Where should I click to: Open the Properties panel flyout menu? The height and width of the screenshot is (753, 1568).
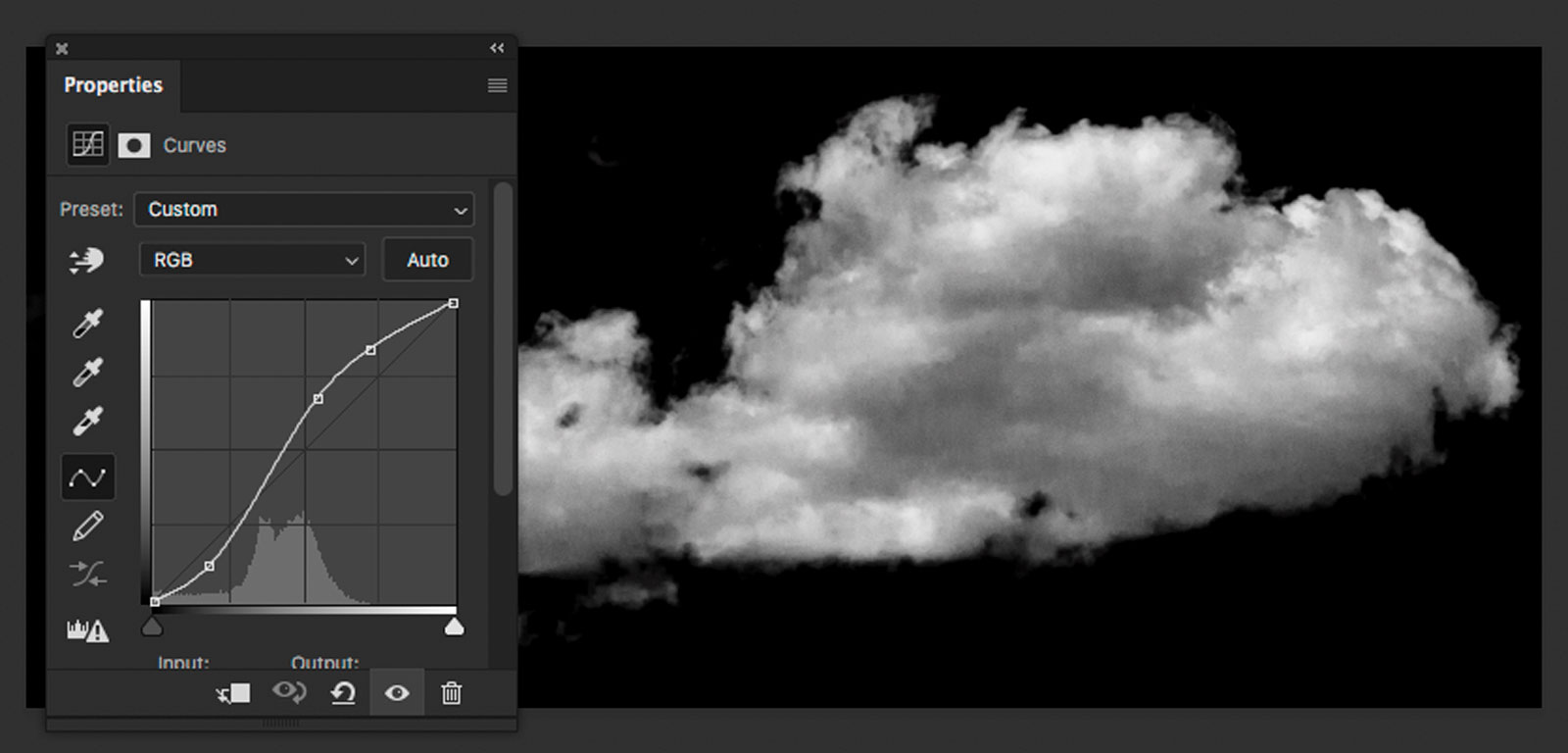497,85
